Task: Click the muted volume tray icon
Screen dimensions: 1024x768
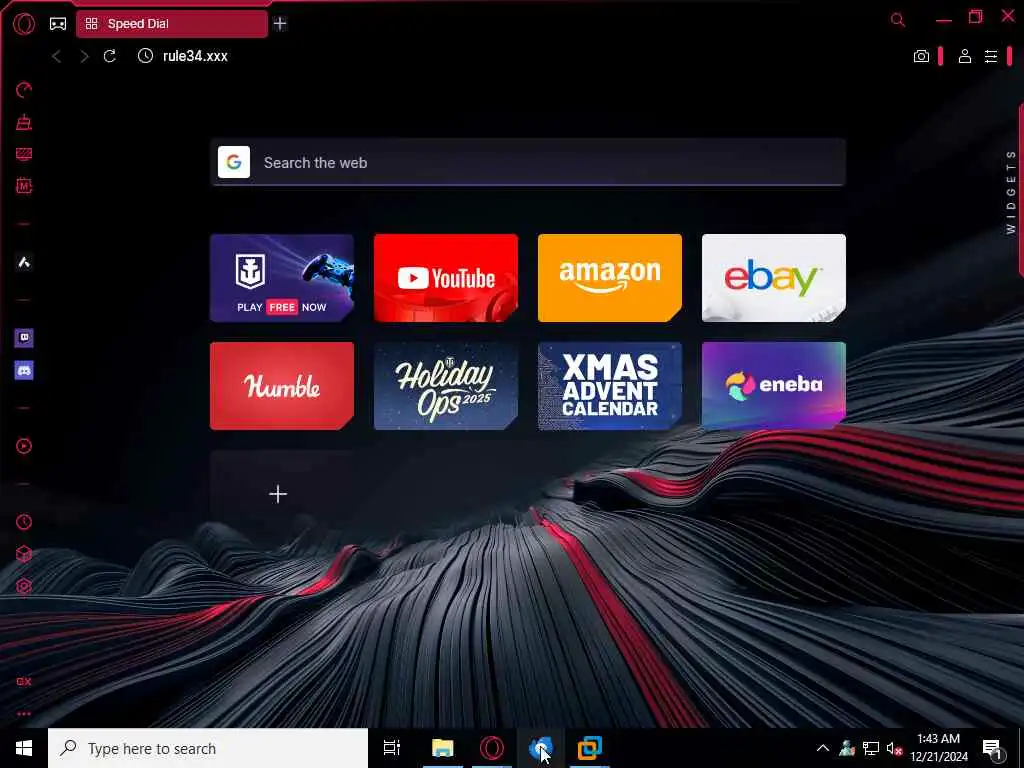Action: pyautogui.click(x=894, y=748)
